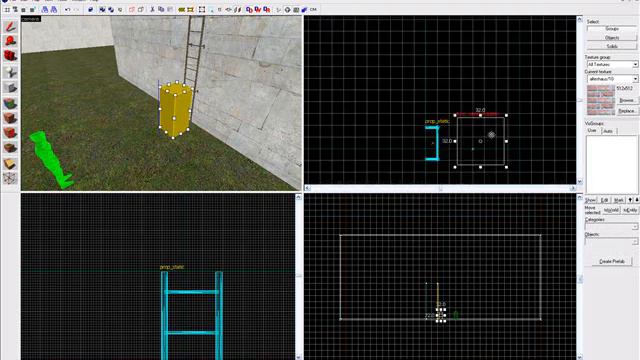Click bottom-left view scrollbar up arrow
The width and height of the screenshot is (640, 360).
coord(298,197)
